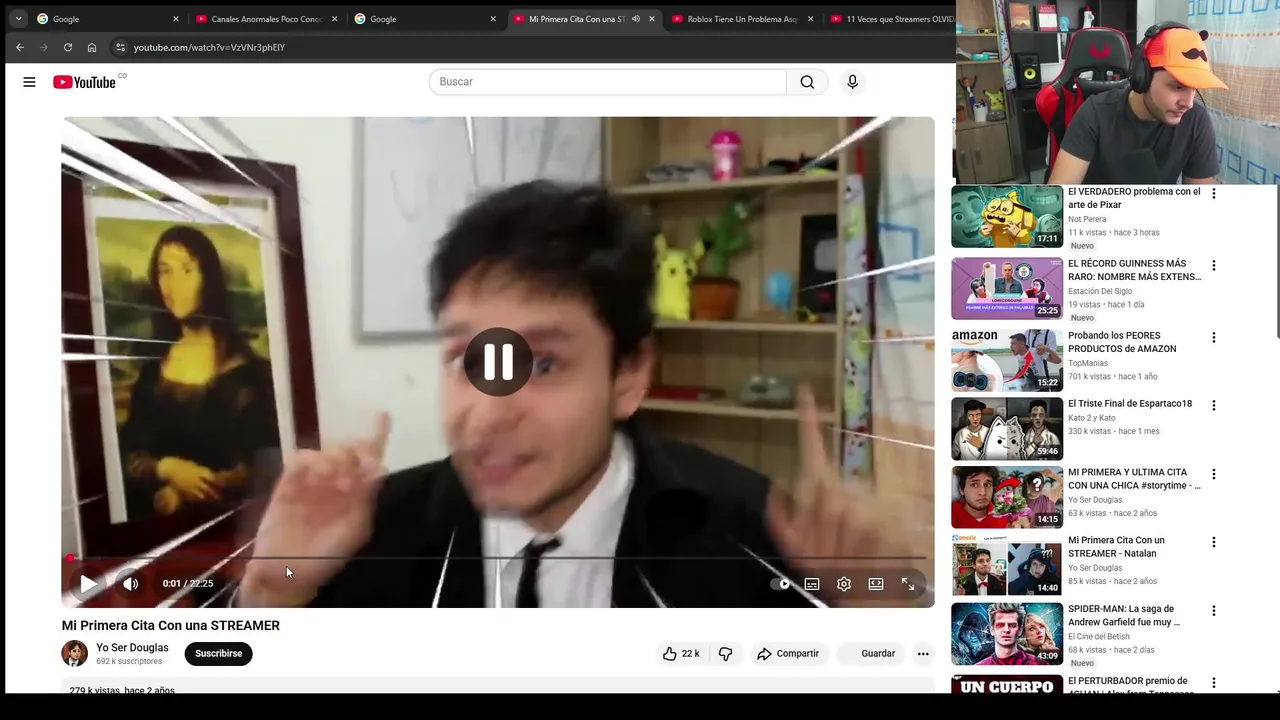Image resolution: width=1280 pixels, height=720 pixels.
Task: Start voice search with the microphone
Action: (x=852, y=82)
